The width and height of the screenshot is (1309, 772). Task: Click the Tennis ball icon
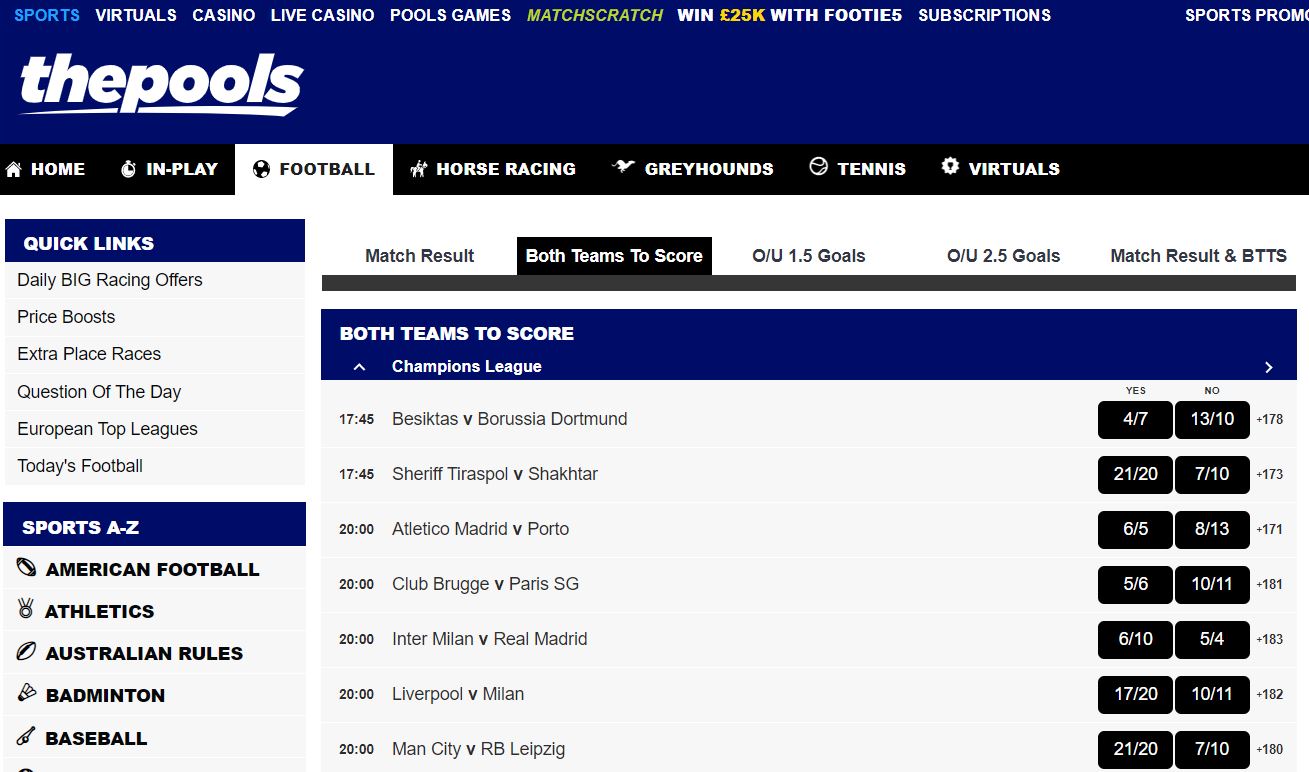point(819,167)
